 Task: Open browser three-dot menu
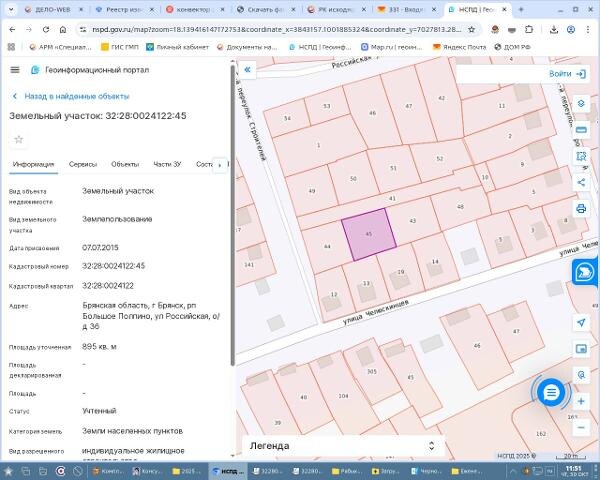(588, 29)
